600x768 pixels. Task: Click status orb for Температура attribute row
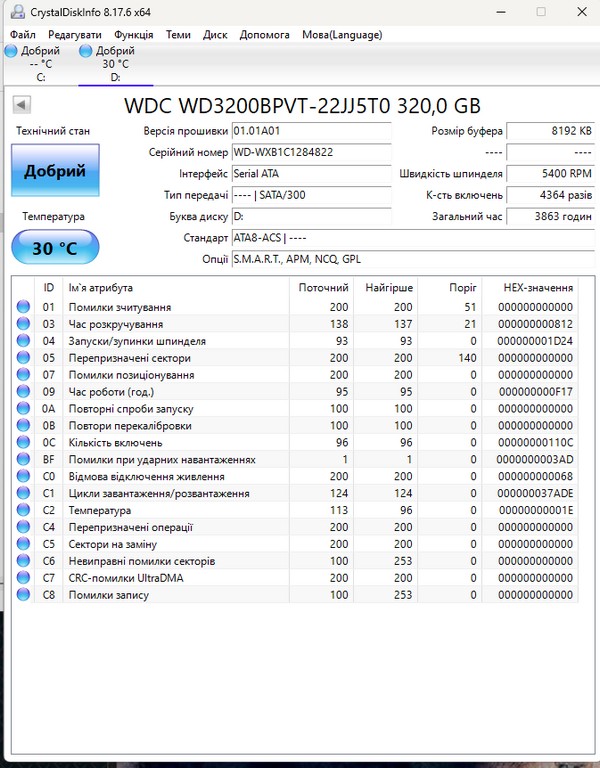coord(23,510)
